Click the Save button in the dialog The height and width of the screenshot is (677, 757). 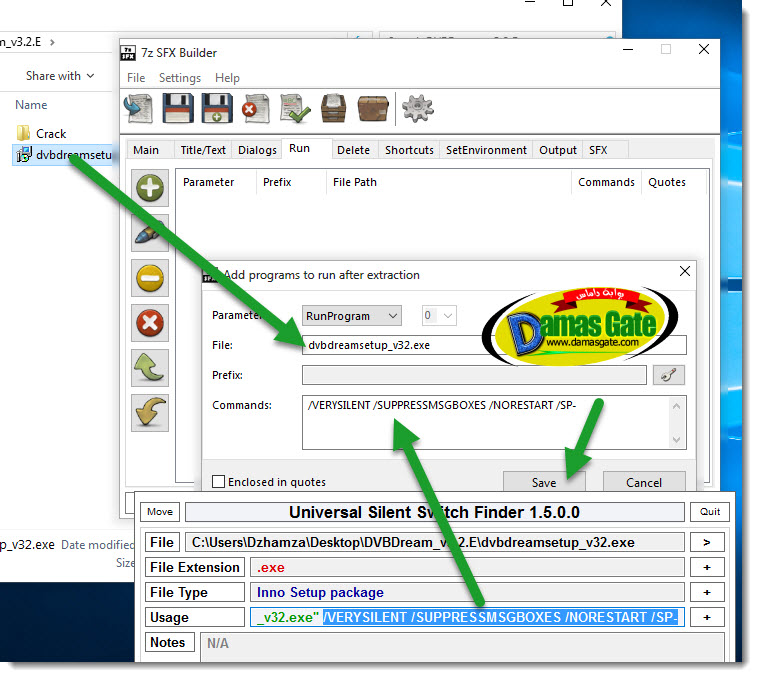(x=544, y=482)
